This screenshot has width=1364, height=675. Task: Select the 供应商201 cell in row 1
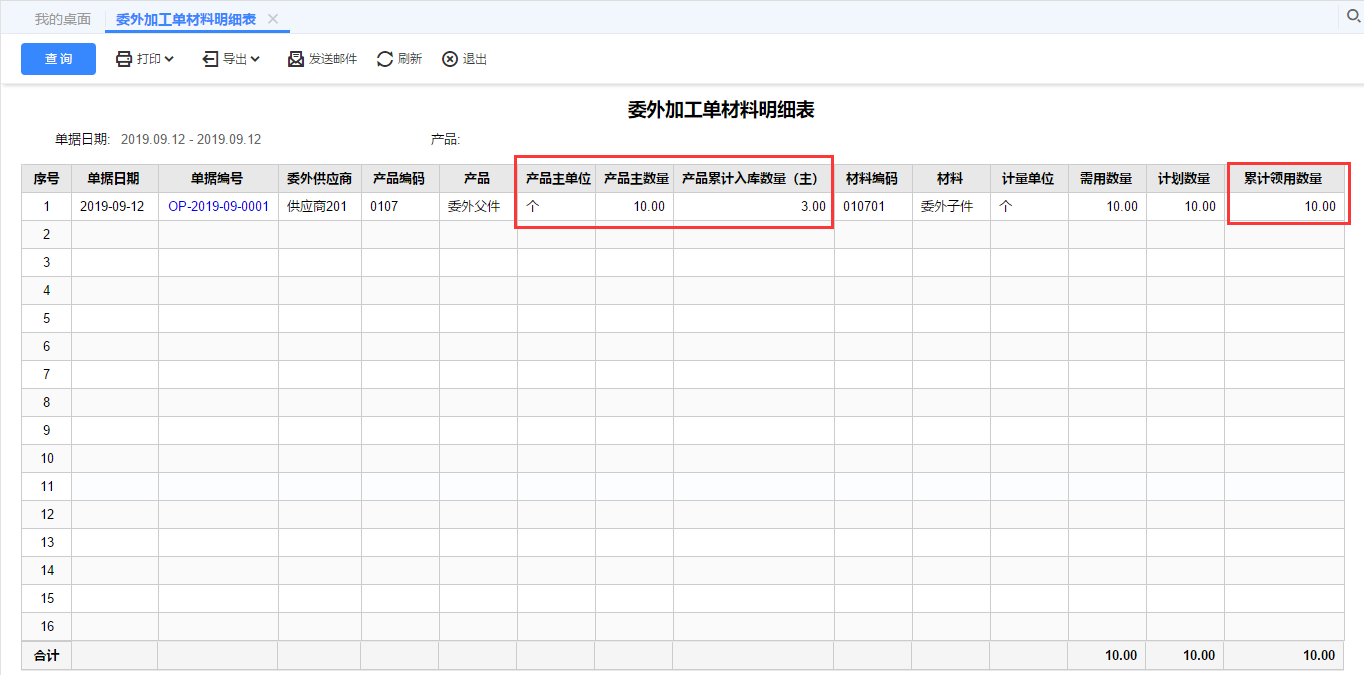coord(317,206)
